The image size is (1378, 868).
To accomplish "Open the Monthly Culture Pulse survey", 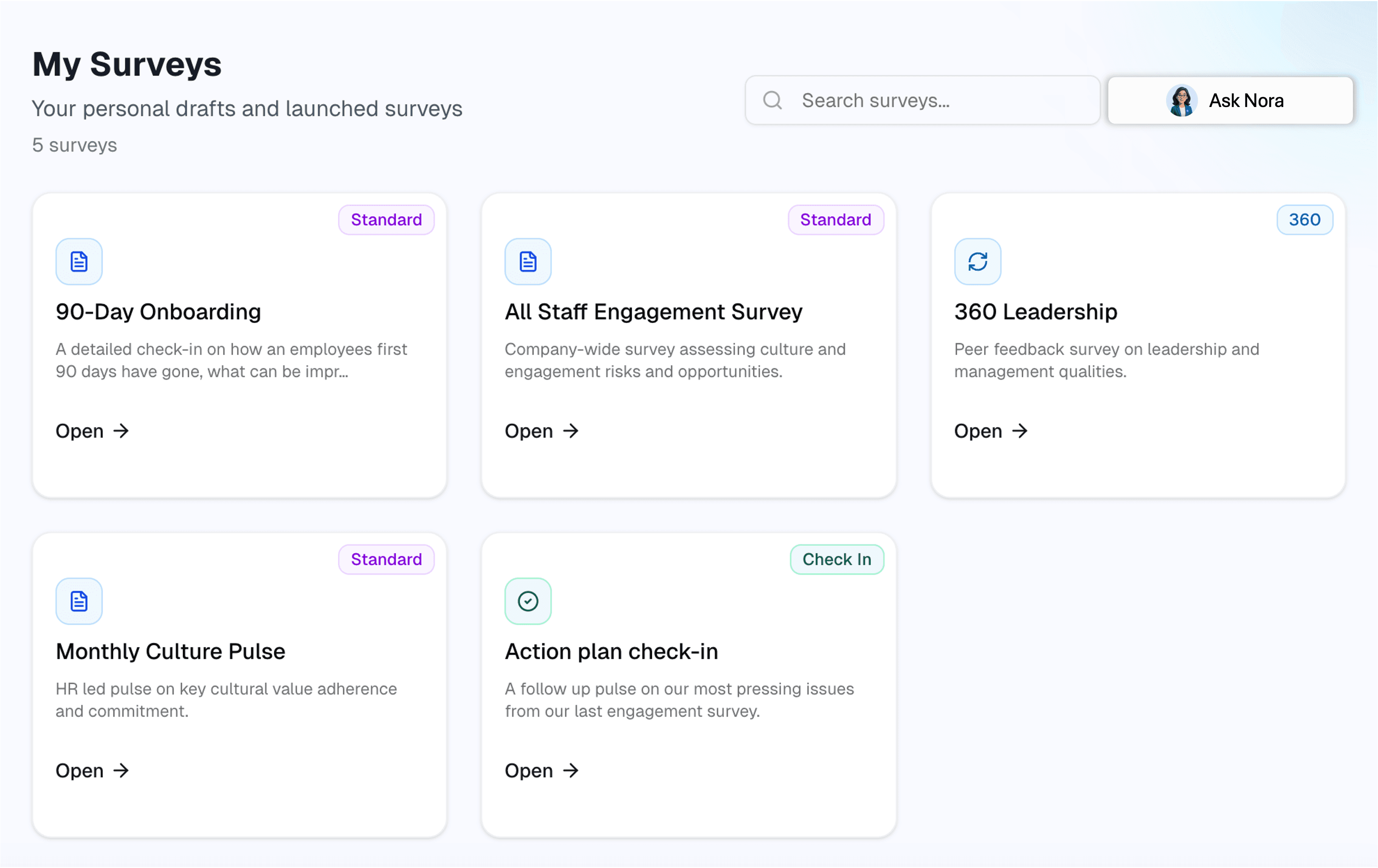I will pos(92,770).
